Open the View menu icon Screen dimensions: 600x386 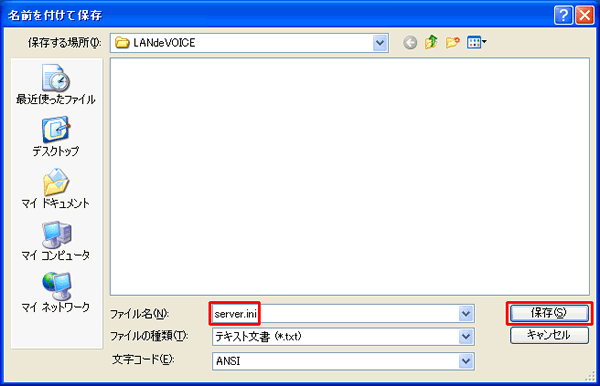pyautogui.click(x=476, y=42)
